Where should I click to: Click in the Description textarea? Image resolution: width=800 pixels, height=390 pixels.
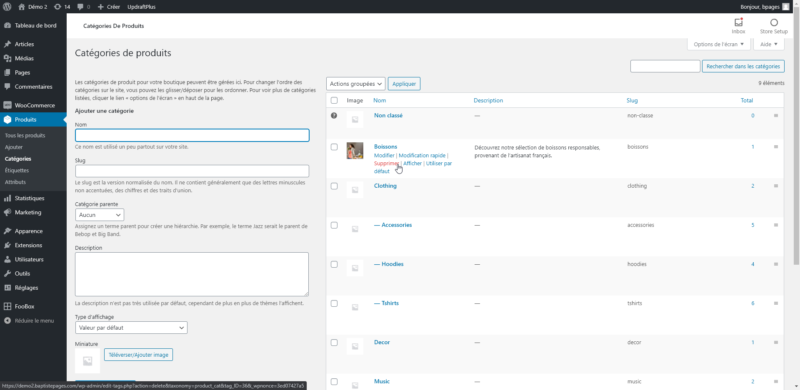pos(192,274)
